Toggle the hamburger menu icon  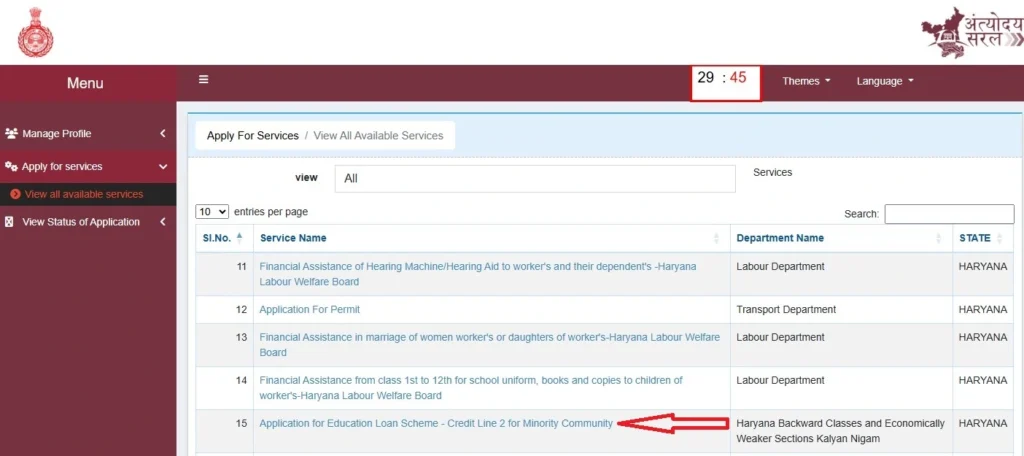(204, 80)
